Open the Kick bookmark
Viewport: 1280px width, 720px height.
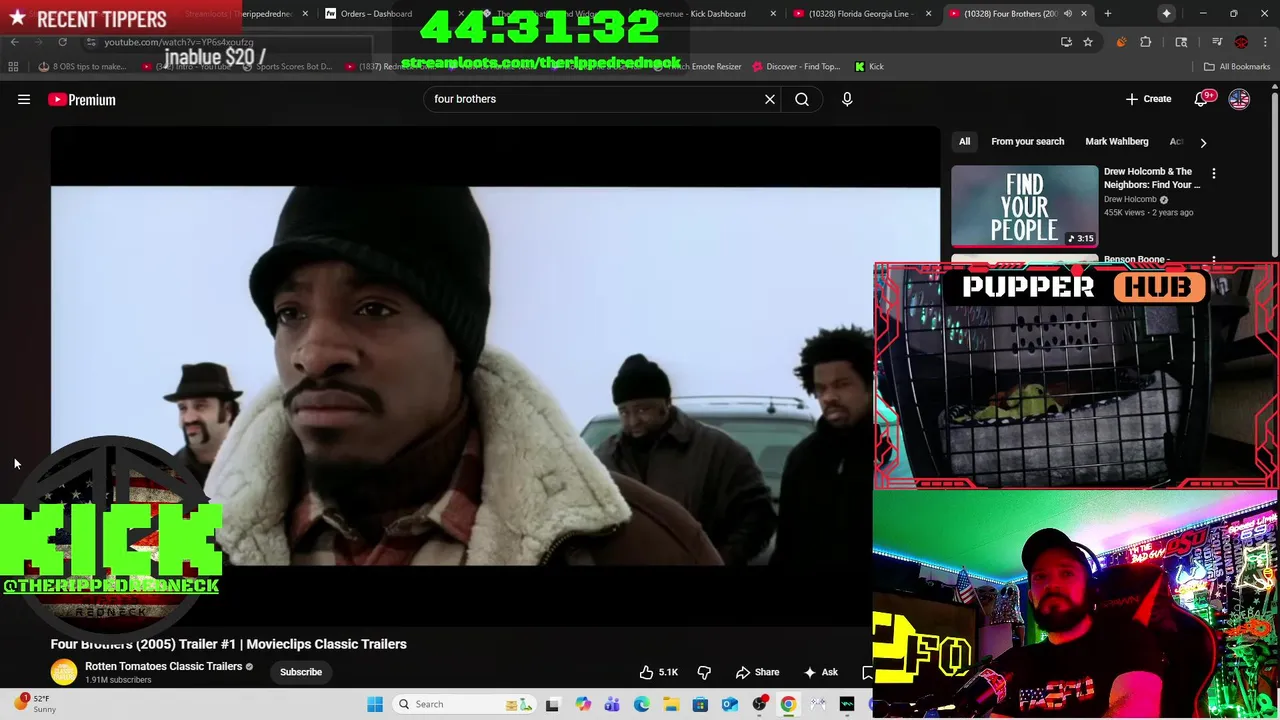(x=869, y=67)
